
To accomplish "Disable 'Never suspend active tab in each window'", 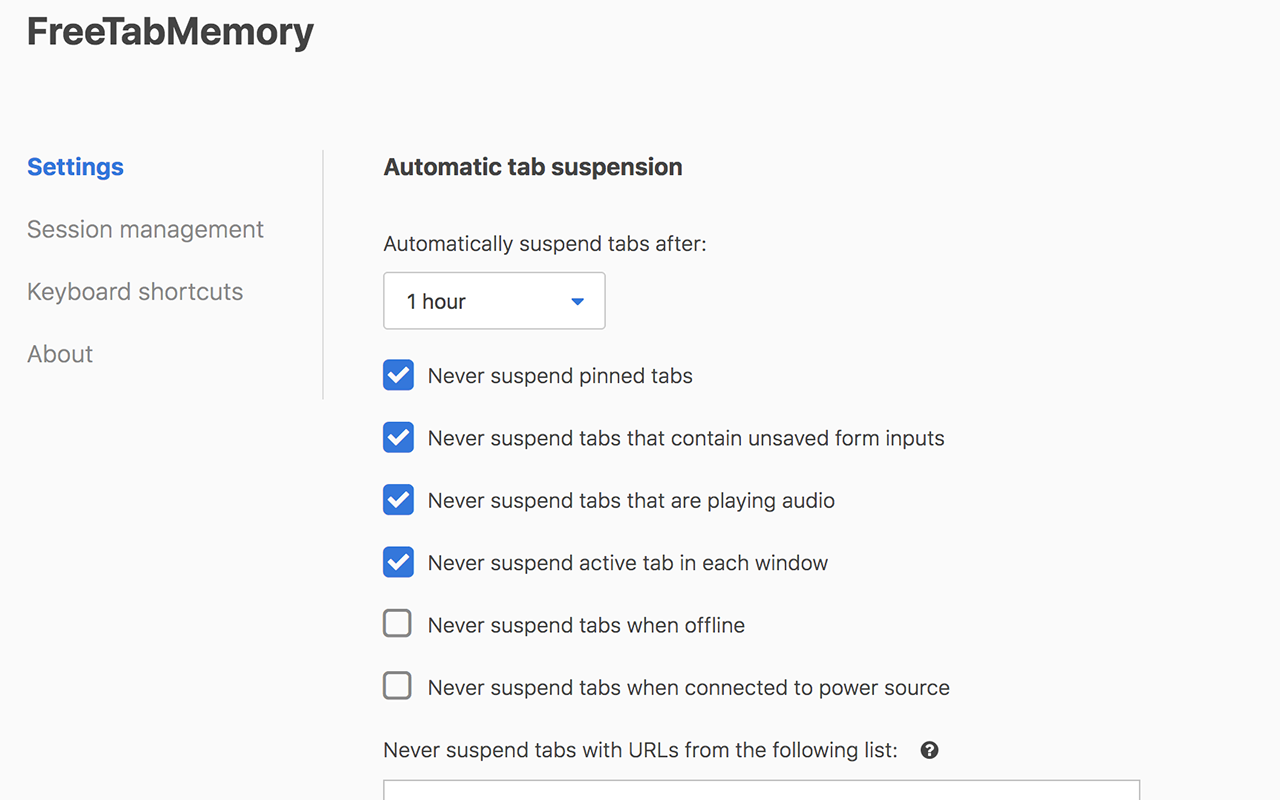I will [x=398, y=562].
